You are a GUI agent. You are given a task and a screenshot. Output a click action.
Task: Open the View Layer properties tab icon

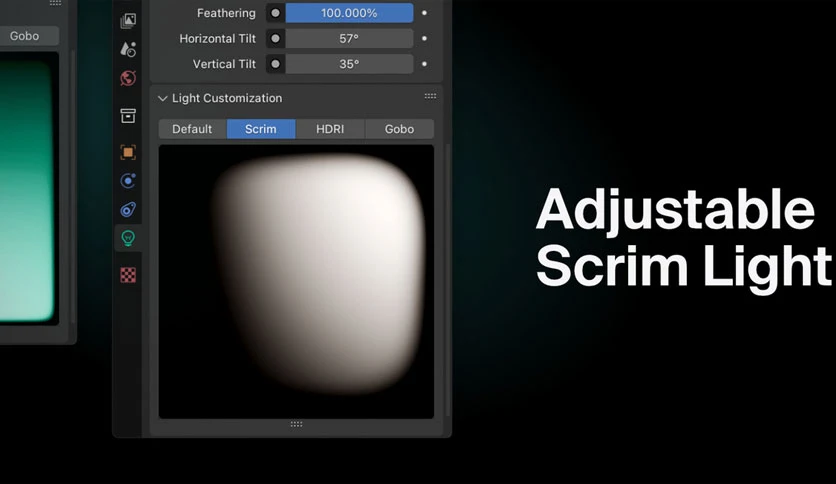128,21
